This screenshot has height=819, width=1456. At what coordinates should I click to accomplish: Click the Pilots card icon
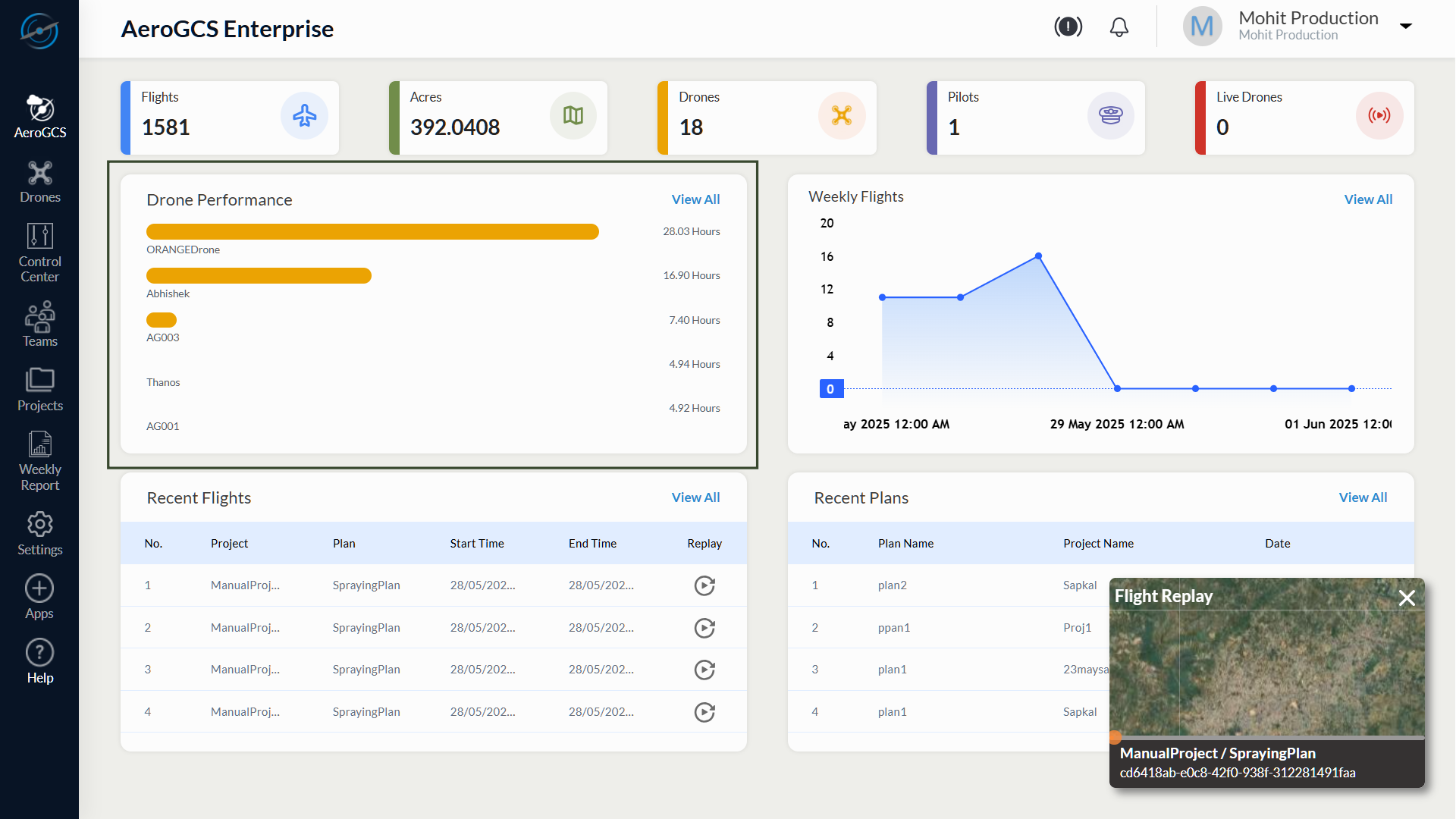(x=1110, y=115)
